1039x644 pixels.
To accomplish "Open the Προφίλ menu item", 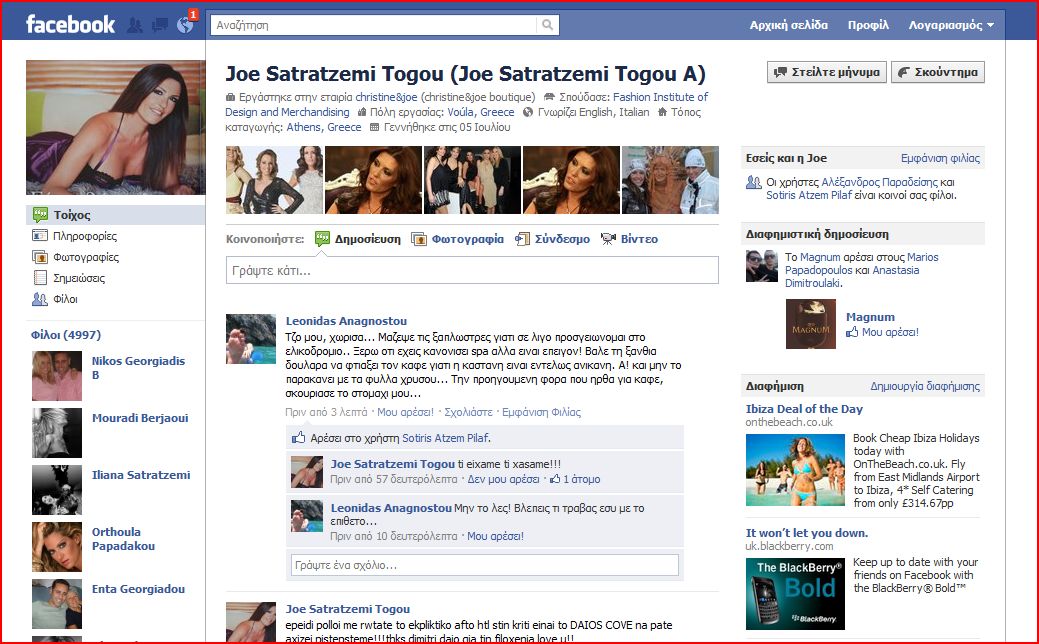I will [x=868, y=25].
